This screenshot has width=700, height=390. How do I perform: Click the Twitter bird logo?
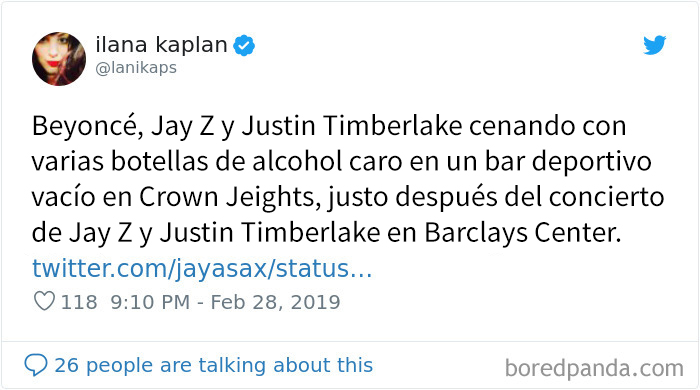point(654,45)
